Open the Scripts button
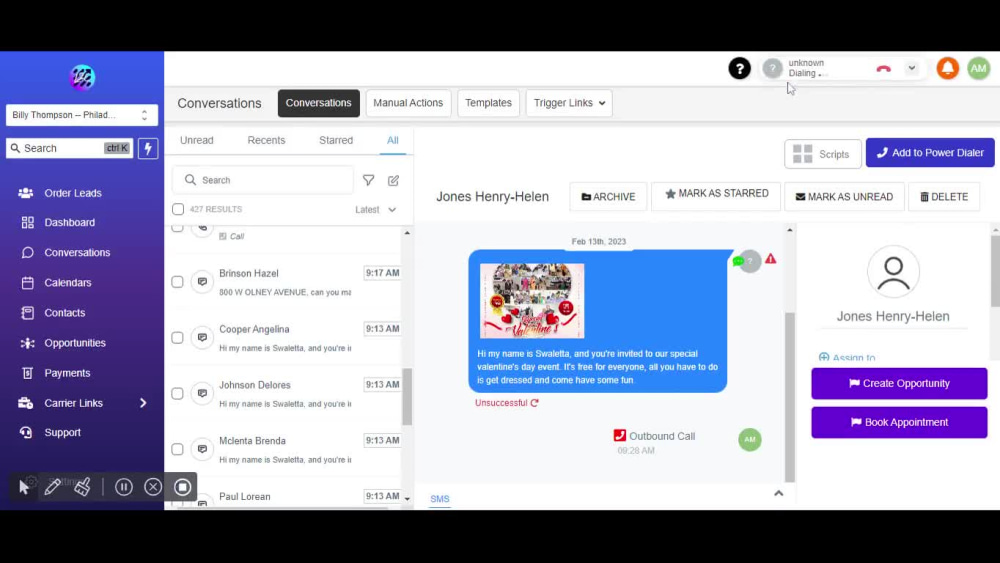This screenshot has width=1000, height=563. point(823,154)
